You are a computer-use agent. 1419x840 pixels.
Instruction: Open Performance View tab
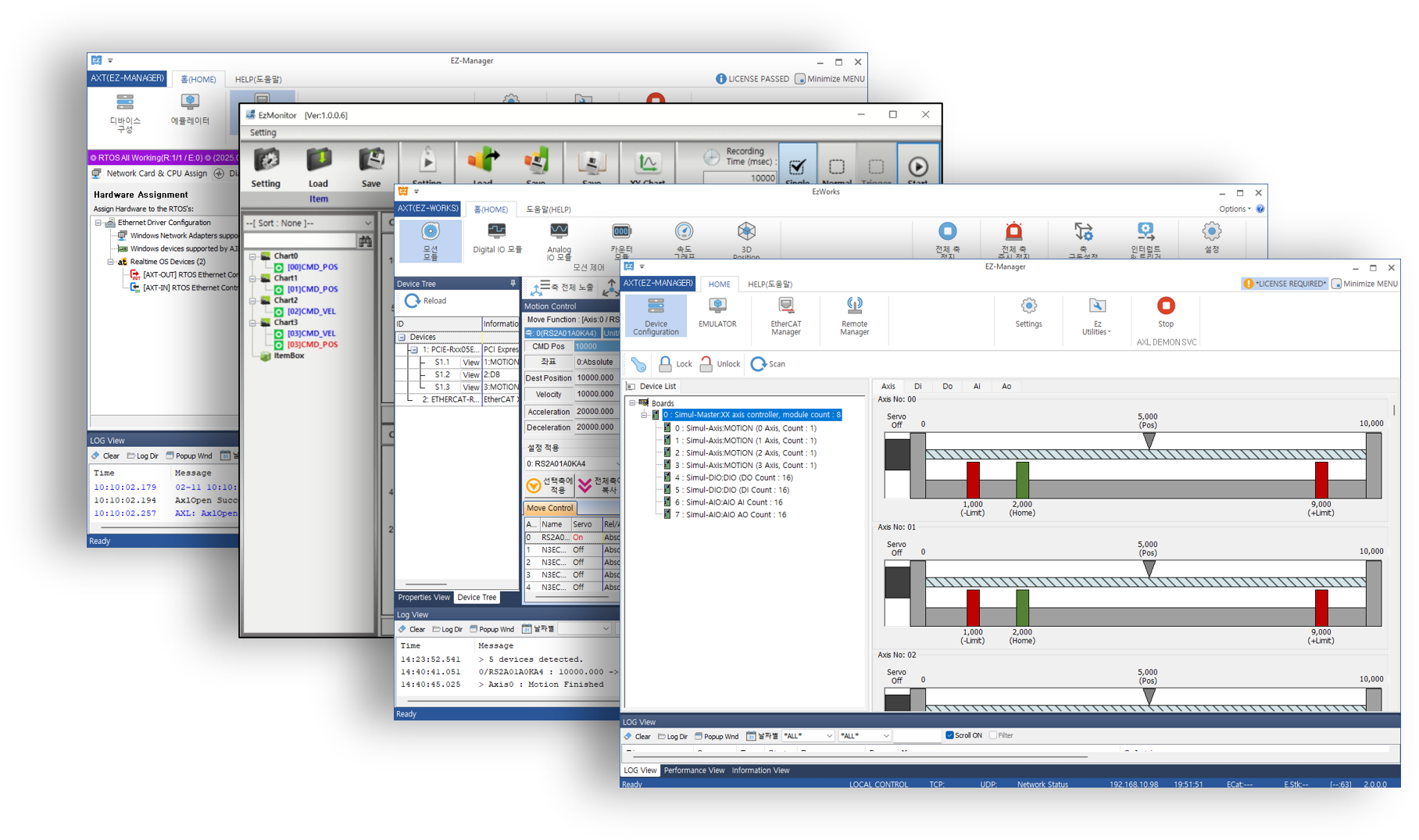pyautogui.click(x=694, y=770)
